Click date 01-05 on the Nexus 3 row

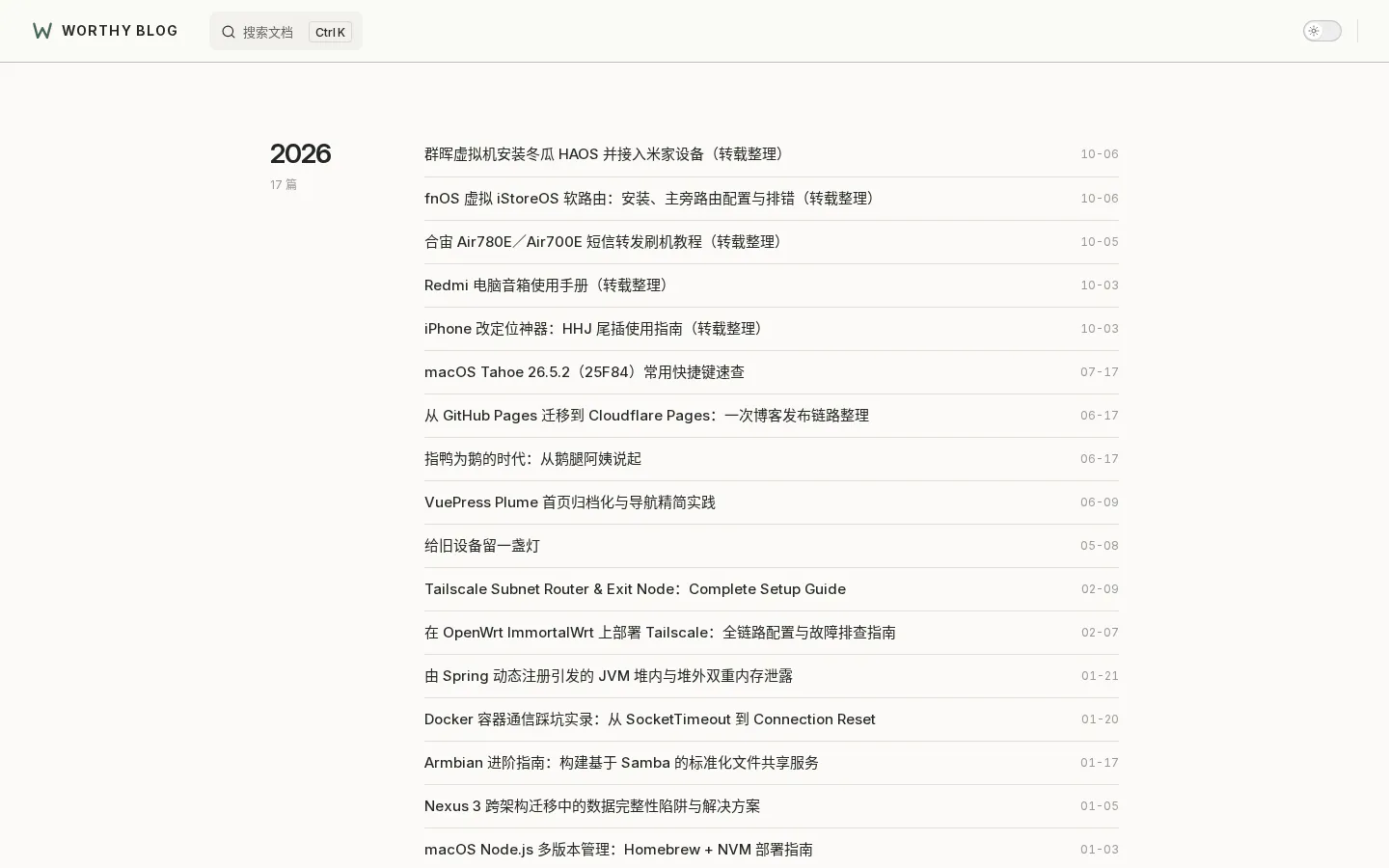1100,806
